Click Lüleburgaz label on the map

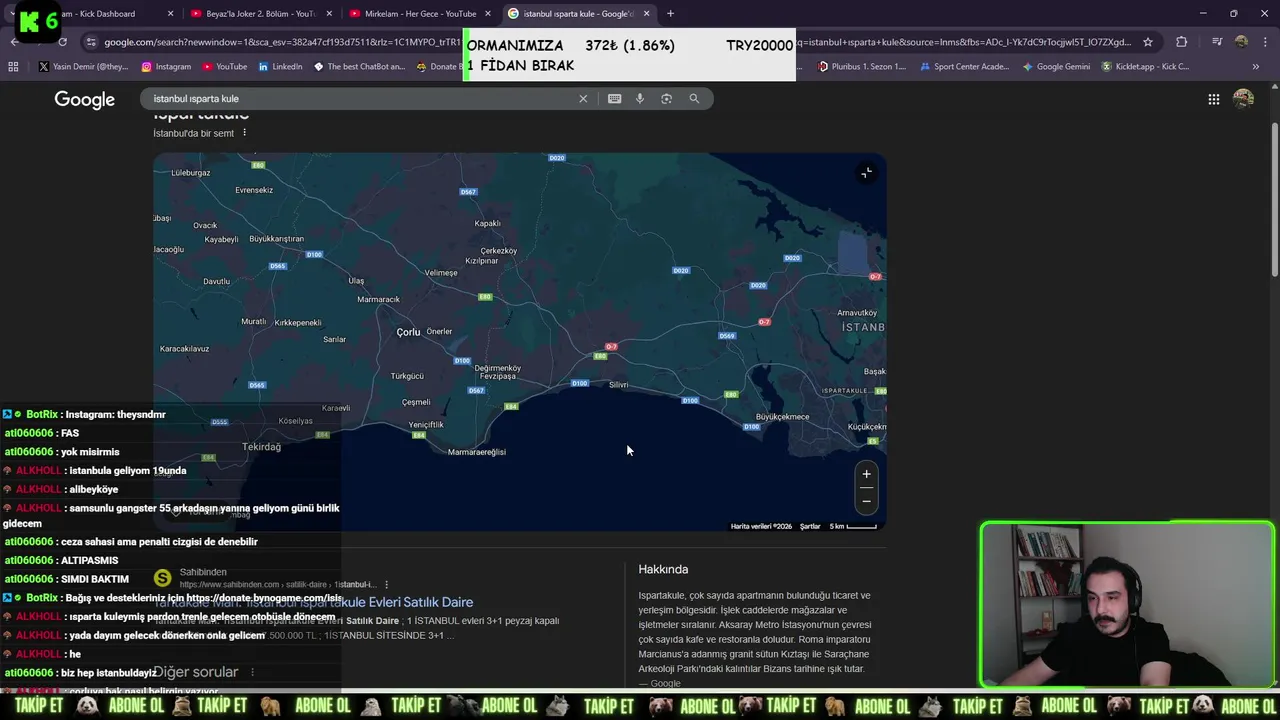(189, 173)
